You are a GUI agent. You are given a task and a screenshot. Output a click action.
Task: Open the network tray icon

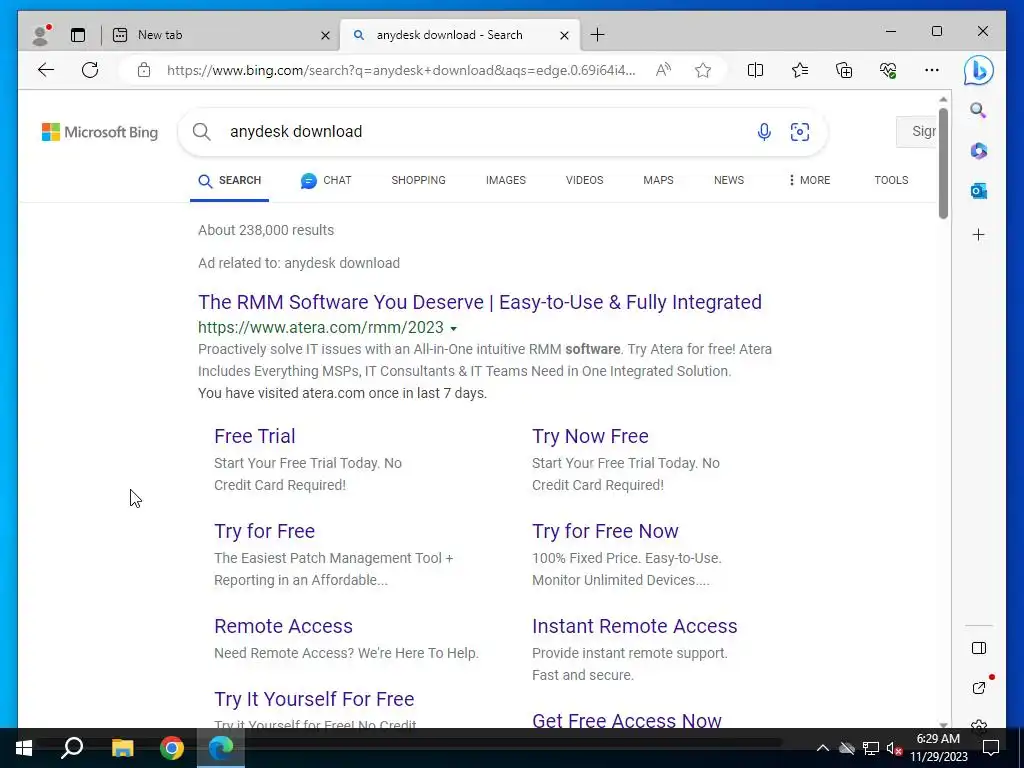click(x=871, y=748)
